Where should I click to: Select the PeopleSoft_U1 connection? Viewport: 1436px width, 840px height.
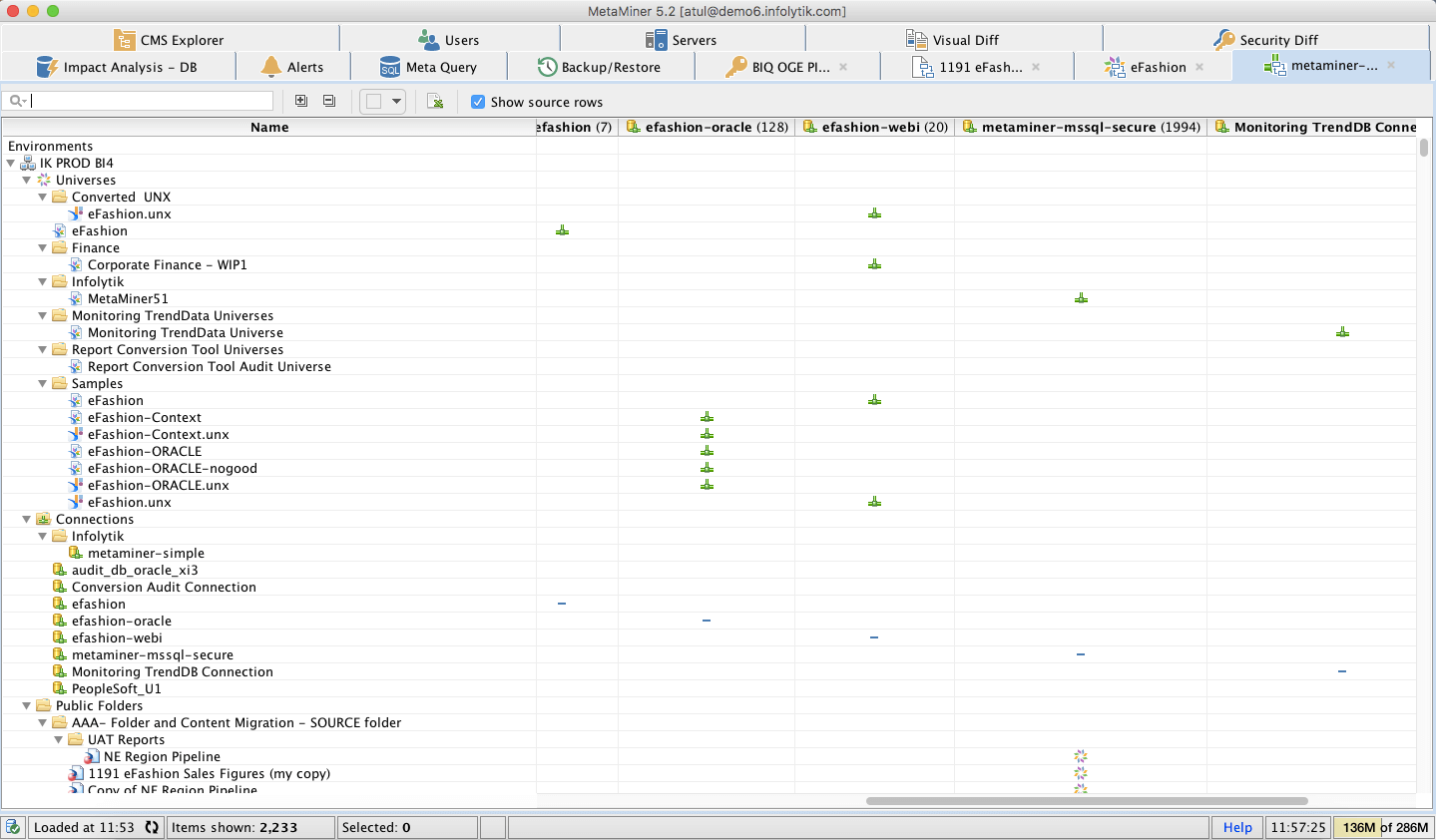(116, 688)
